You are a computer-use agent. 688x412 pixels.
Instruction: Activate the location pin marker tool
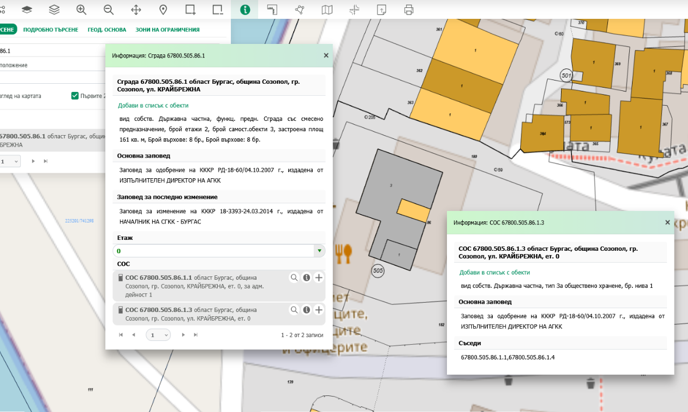(163, 10)
